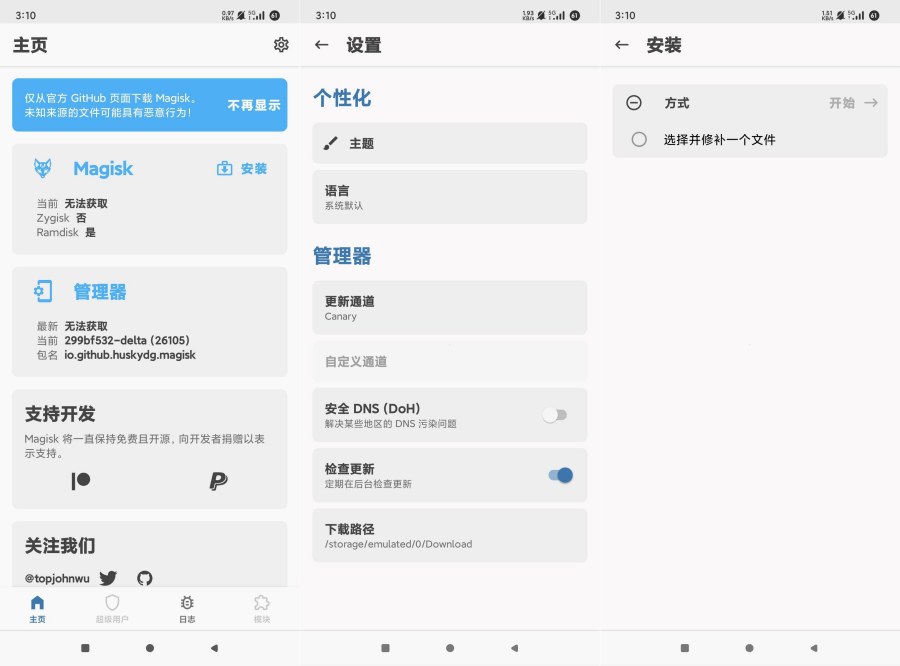Open the GitHub icon under 关注我们
Viewport: 900px width, 666px height.
coord(145,578)
